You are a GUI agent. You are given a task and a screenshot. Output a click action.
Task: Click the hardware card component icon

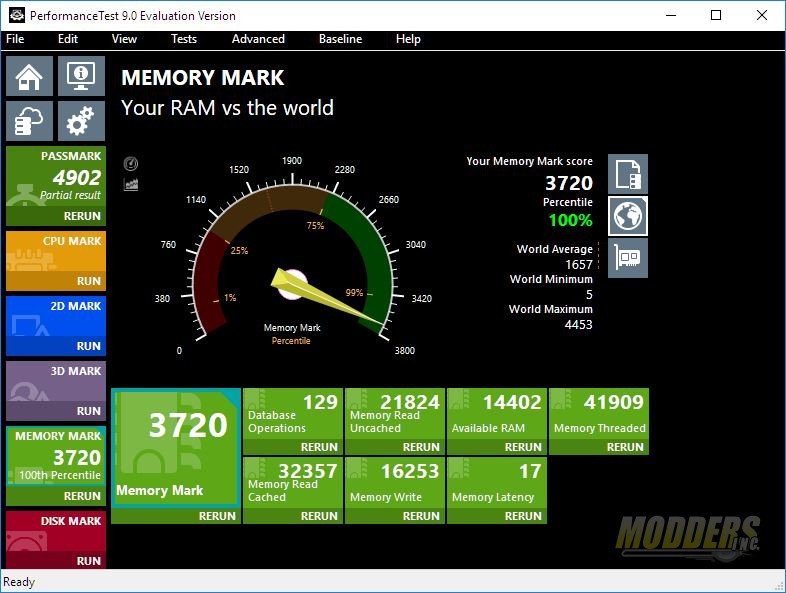pyautogui.click(x=628, y=258)
